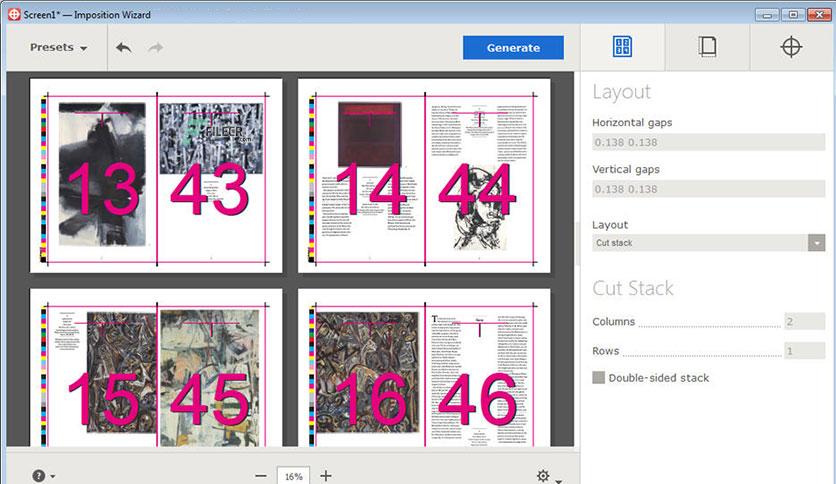Image resolution: width=836 pixels, height=484 pixels.
Task: Click the redo arrow icon
Action: pos(156,48)
